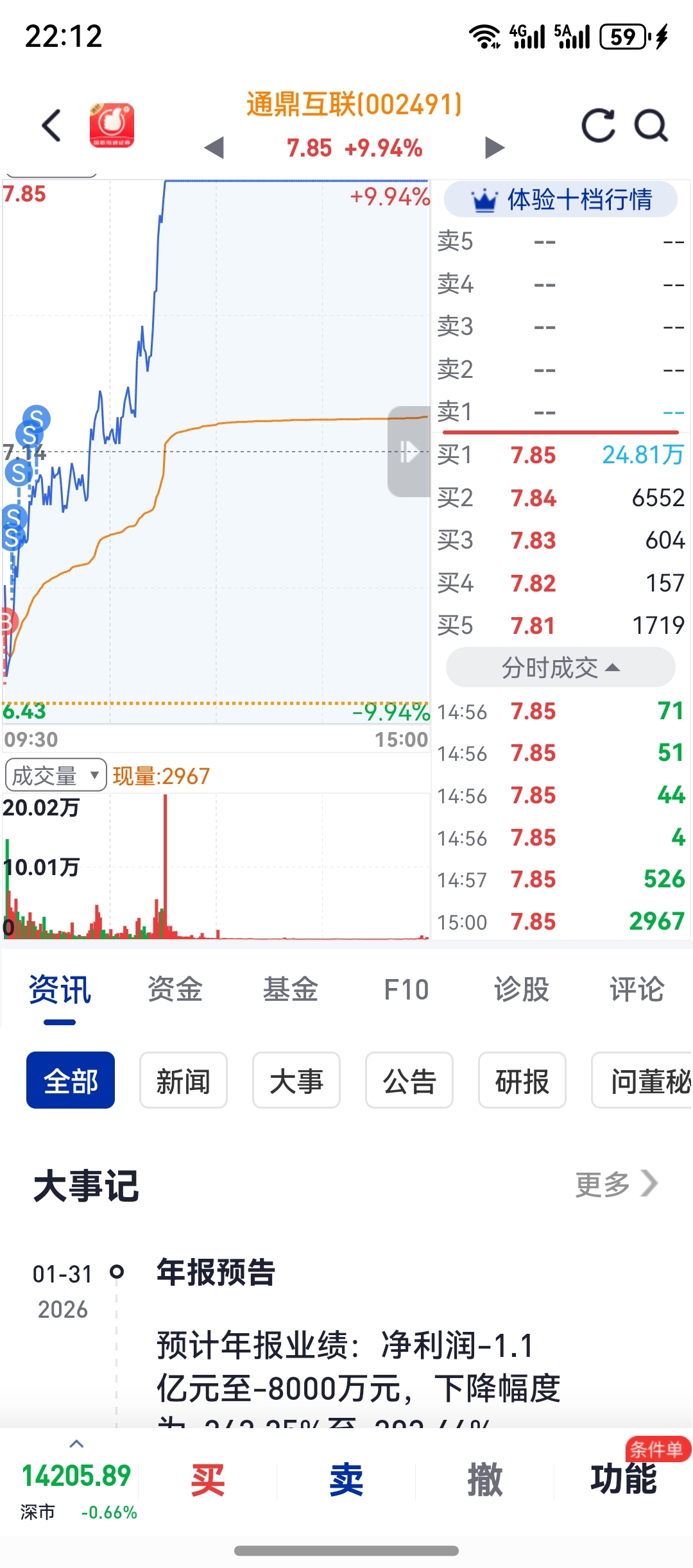This screenshot has height=1568, width=693.
Task: Select 买4 price 7.82 row
Action: click(x=560, y=583)
